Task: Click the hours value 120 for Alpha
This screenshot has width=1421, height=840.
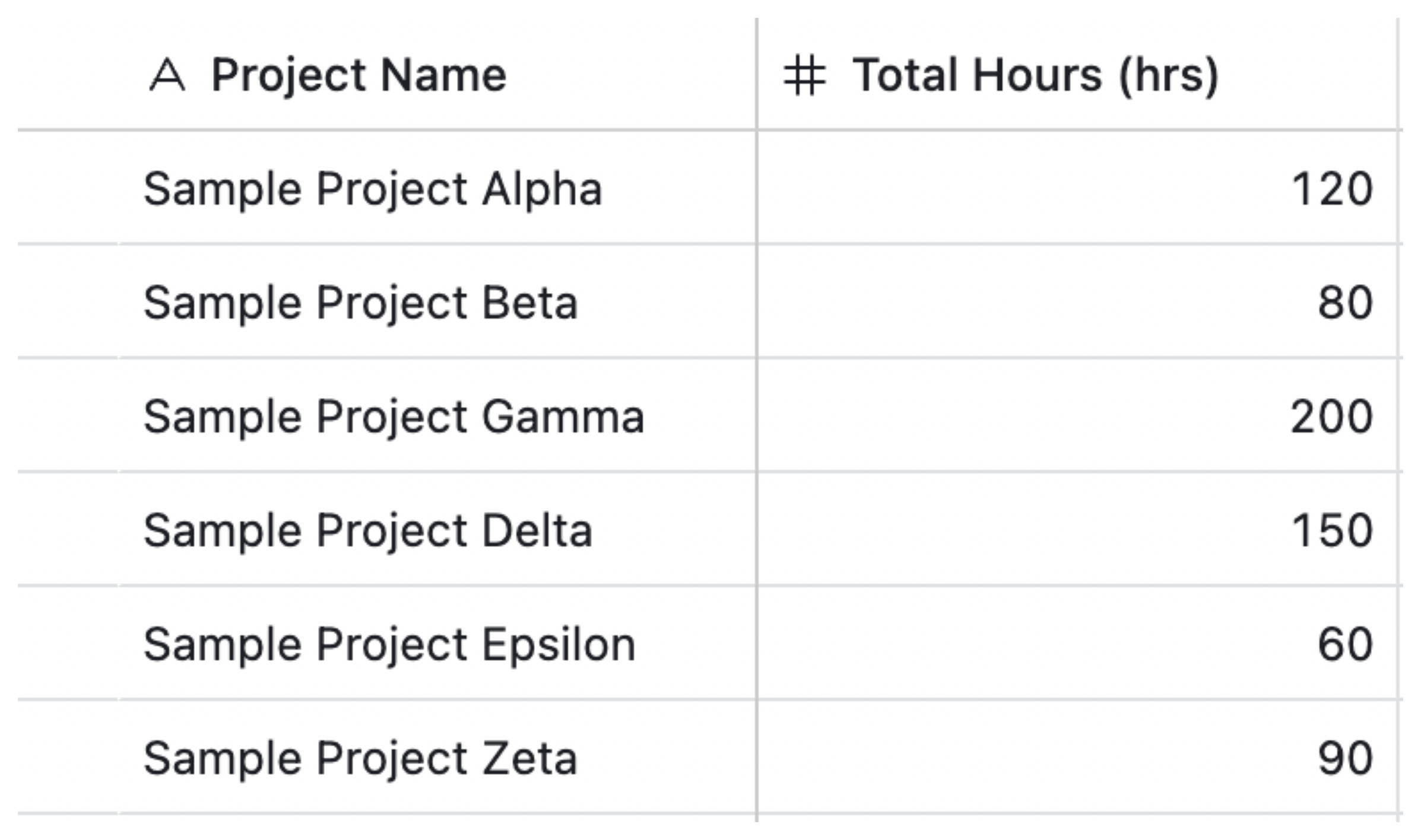Action: tap(1331, 187)
